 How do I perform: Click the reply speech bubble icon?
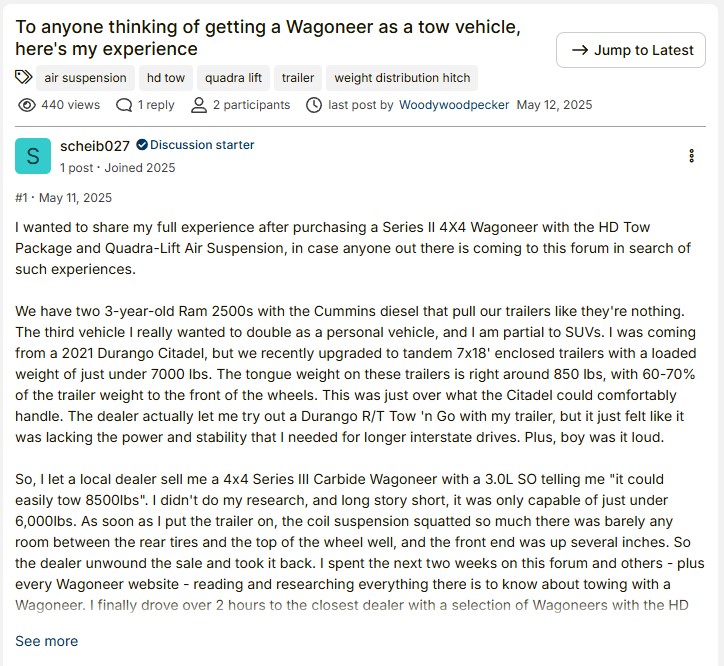pos(124,105)
